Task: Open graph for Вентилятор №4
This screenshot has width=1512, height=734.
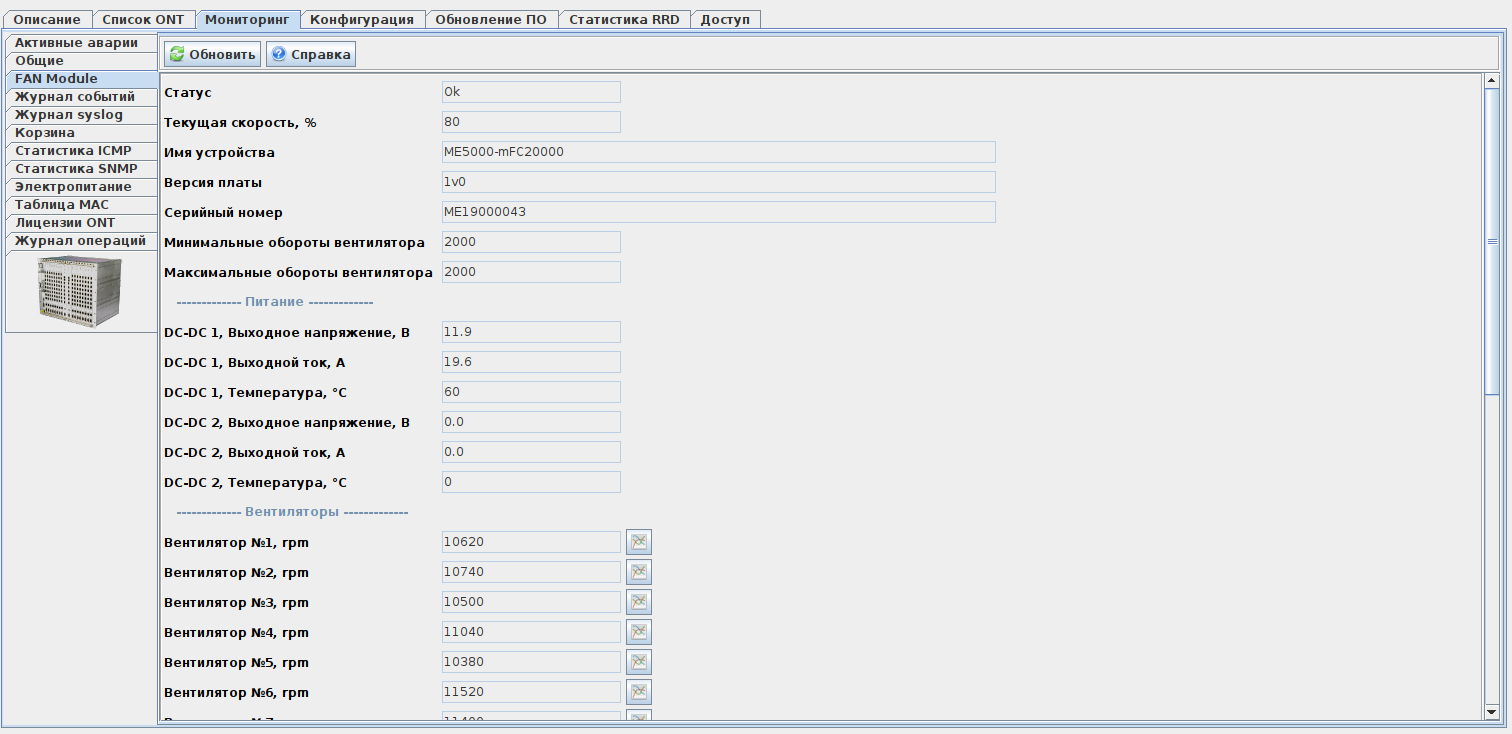Action: (x=639, y=632)
